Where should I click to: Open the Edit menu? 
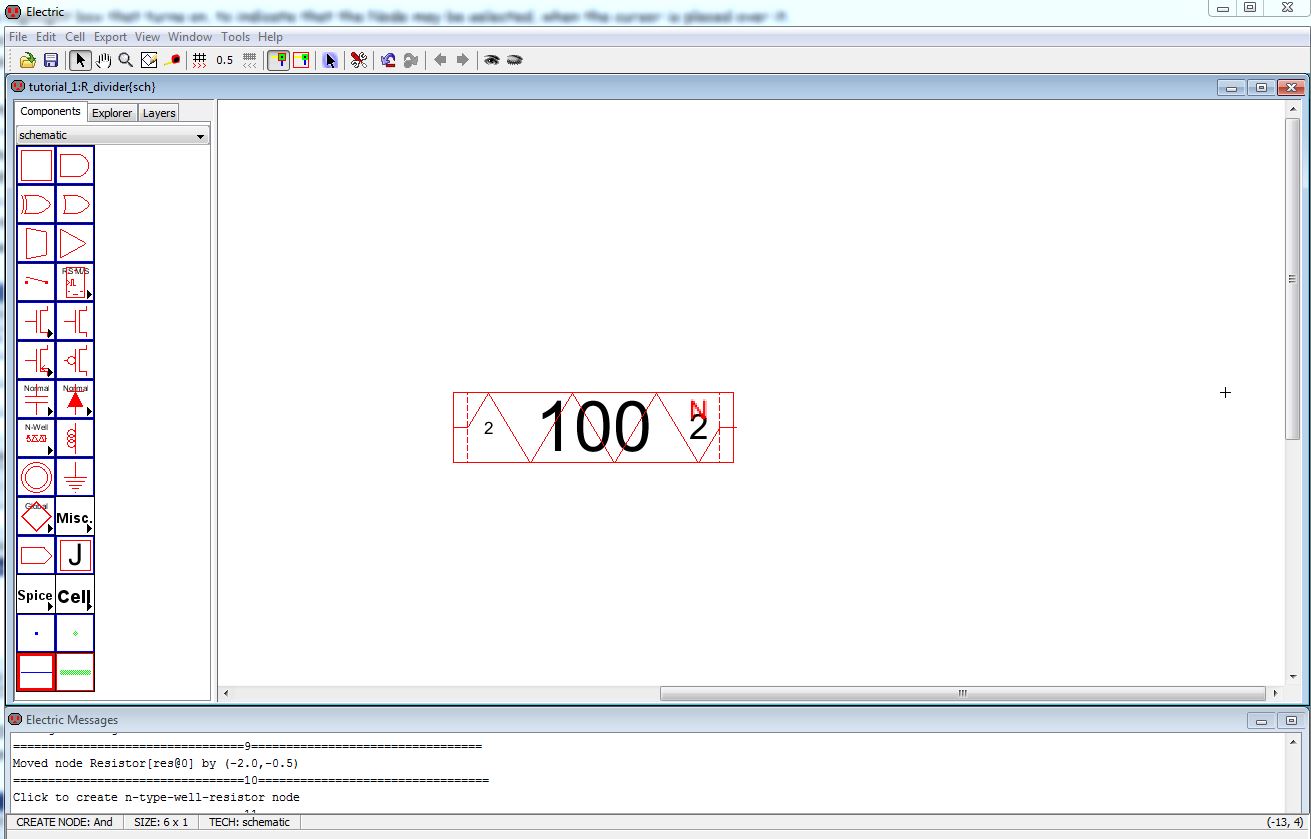click(x=46, y=37)
